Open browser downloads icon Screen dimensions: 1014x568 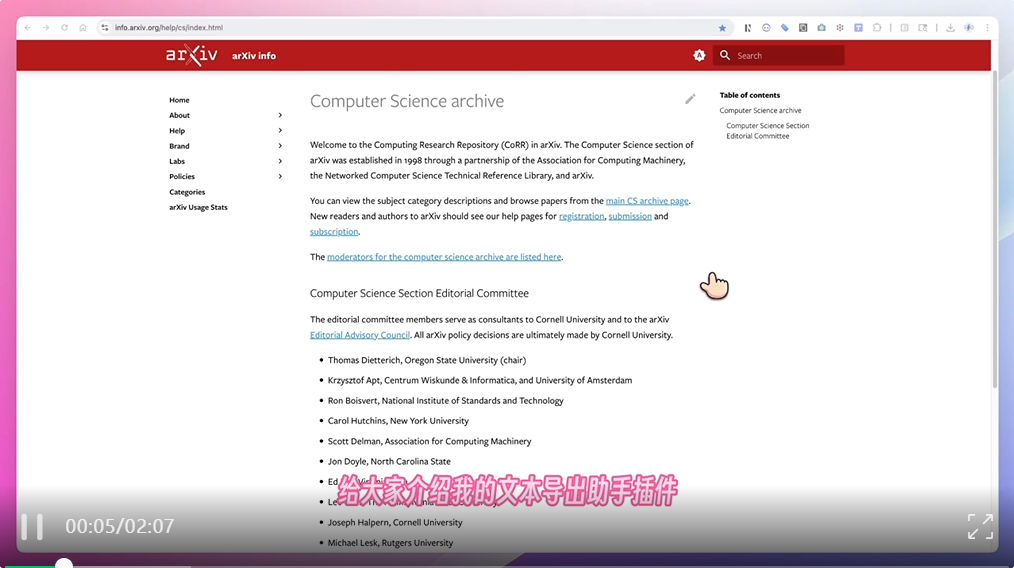pos(950,28)
